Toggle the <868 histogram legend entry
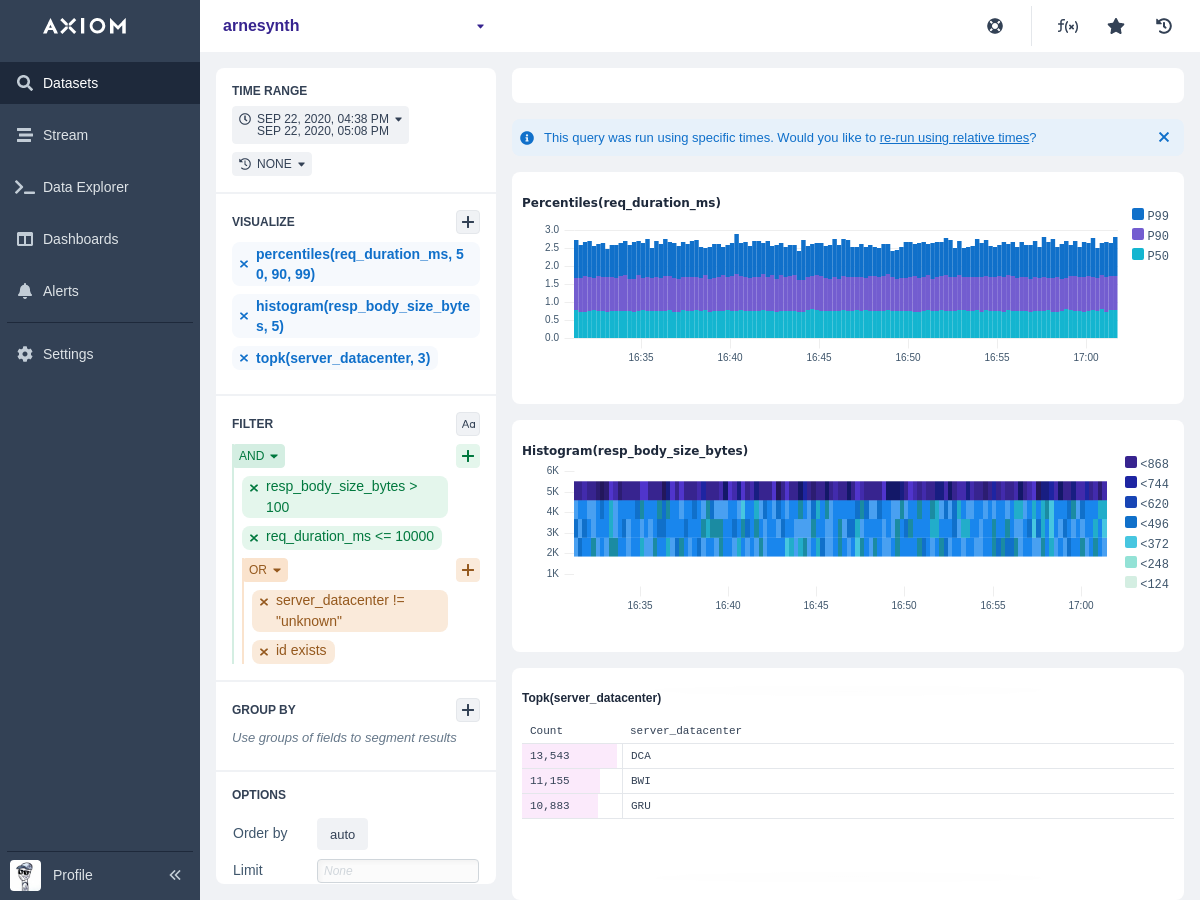 click(1146, 463)
